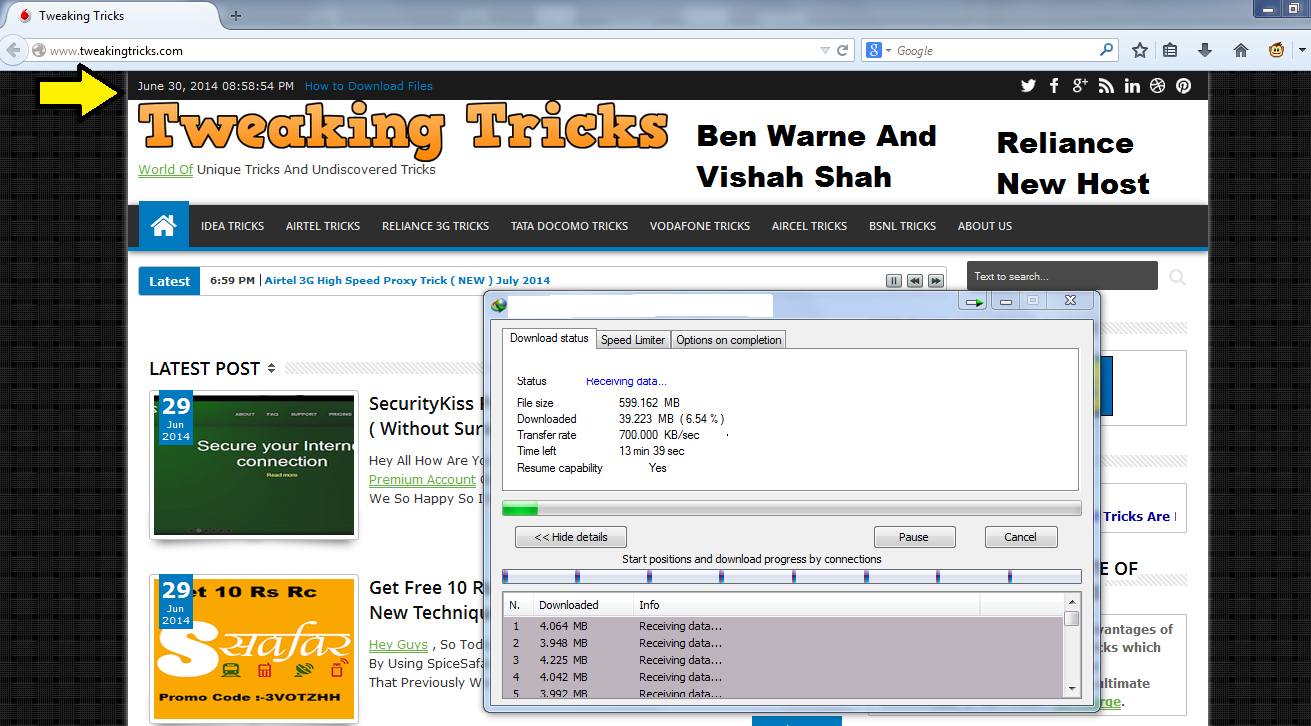The width and height of the screenshot is (1311, 726).
Task: Select the Download status tab
Action: click(549, 338)
